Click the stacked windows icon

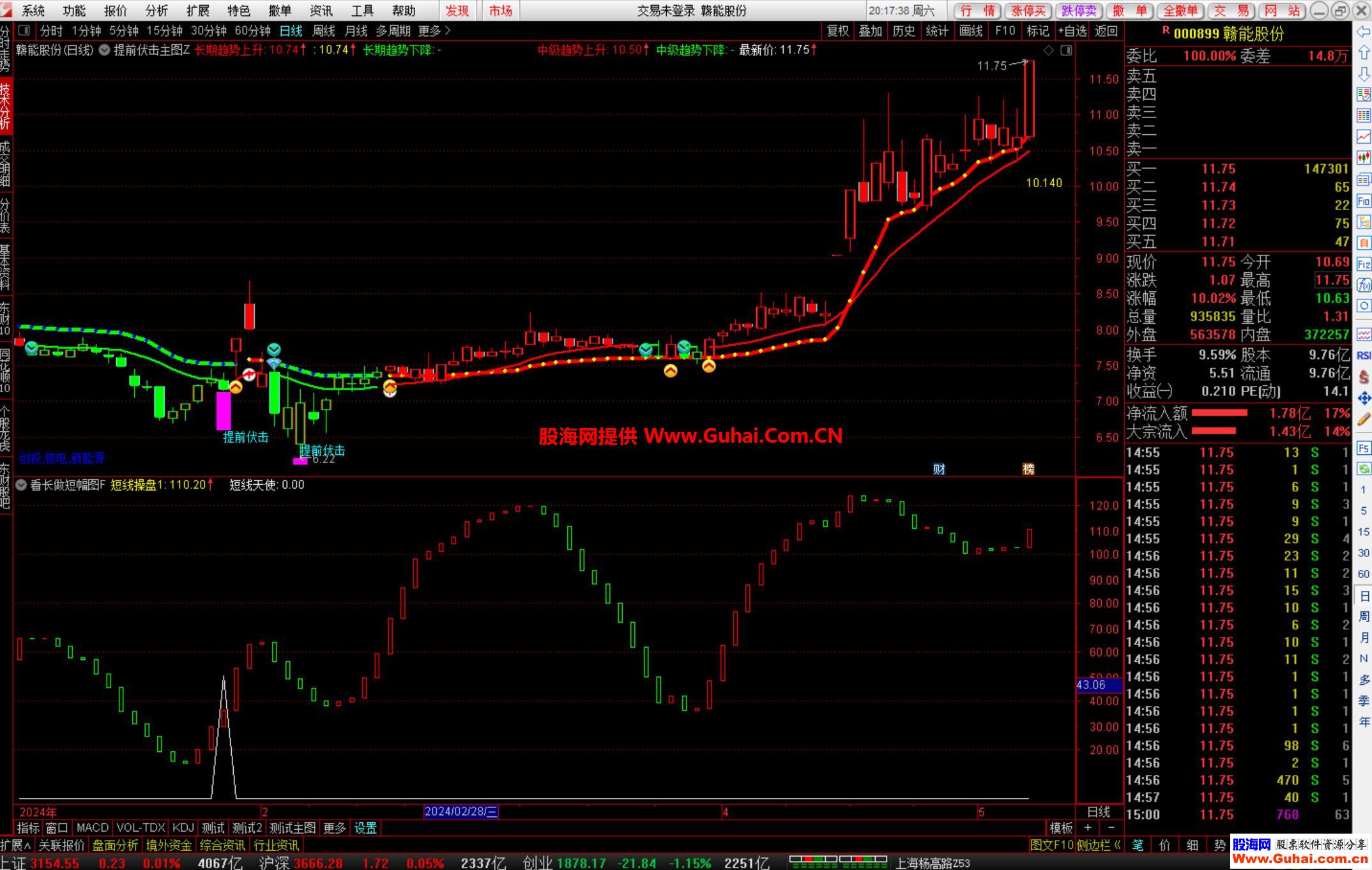(x=1364, y=179)
